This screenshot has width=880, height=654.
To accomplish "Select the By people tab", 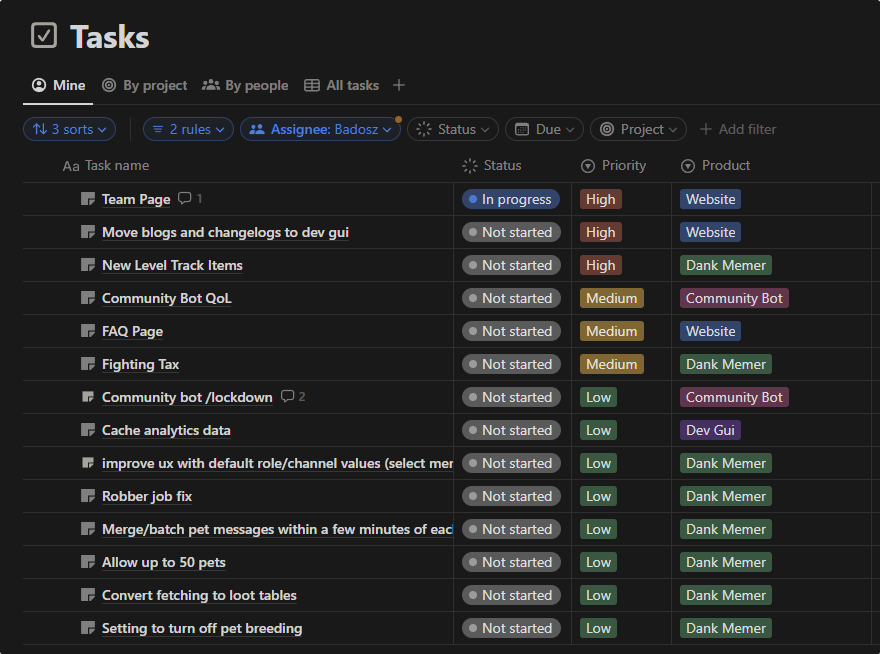I will coord(245,86).
